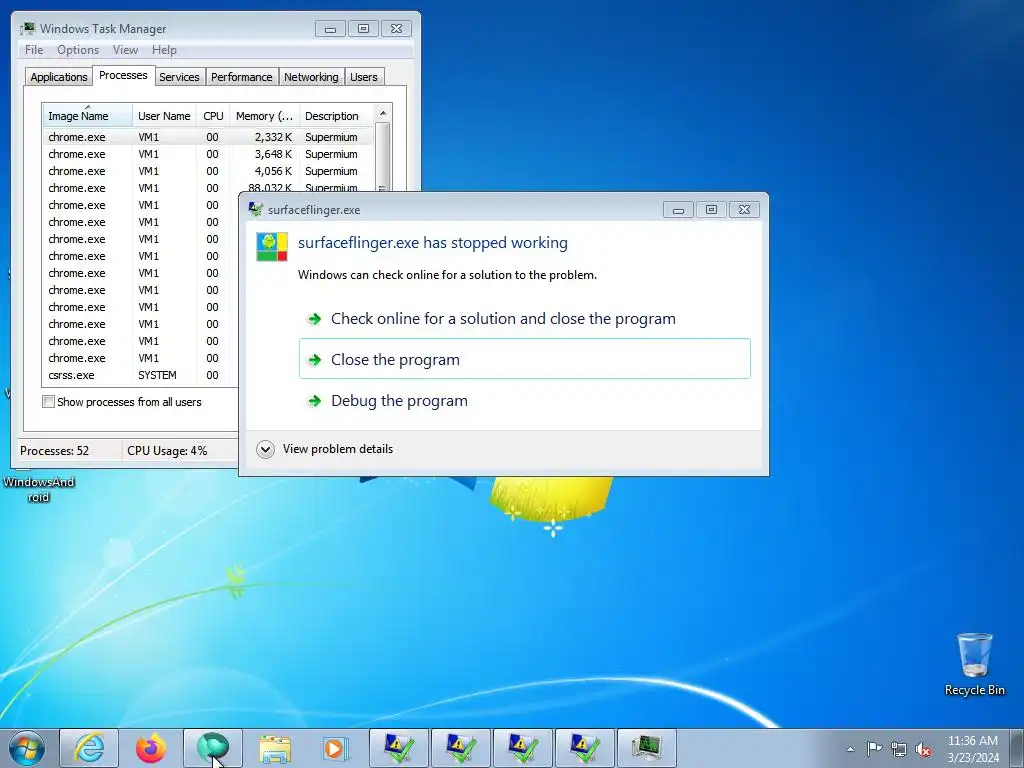Image resolution: width=1024 pixels, height=768 pixels.
Task: Select the WindowsAndroid desktop shortcut
Action: (x=39, y=488)
